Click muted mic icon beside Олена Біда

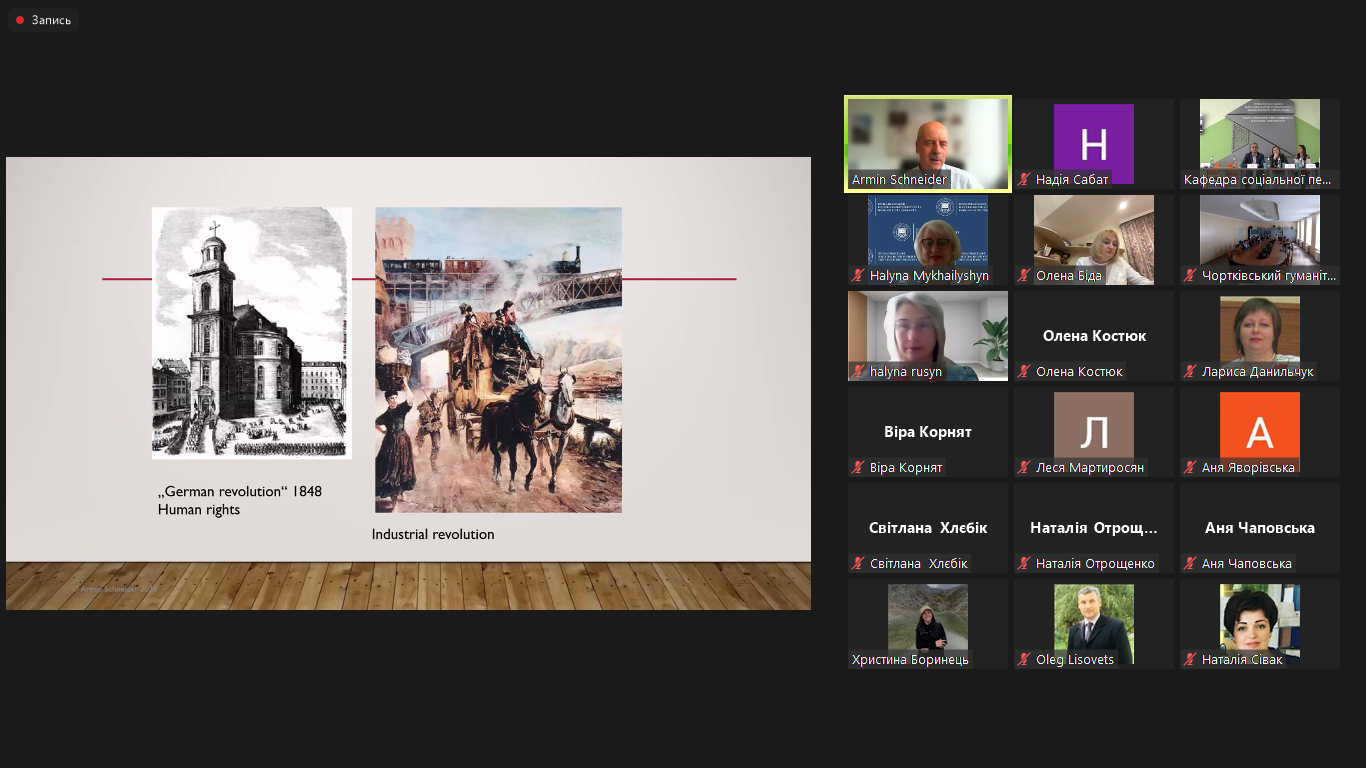tap(1025, 276)
